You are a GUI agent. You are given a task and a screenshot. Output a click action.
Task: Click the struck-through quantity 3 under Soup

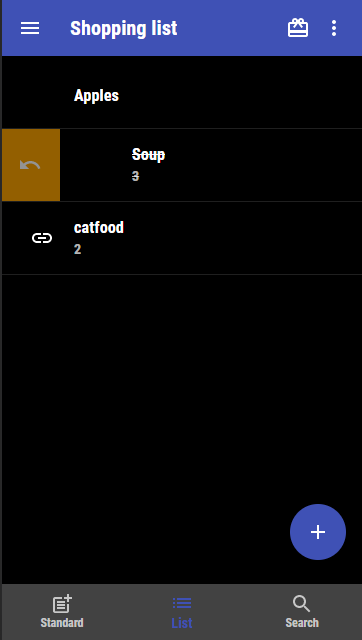point(135,176)
